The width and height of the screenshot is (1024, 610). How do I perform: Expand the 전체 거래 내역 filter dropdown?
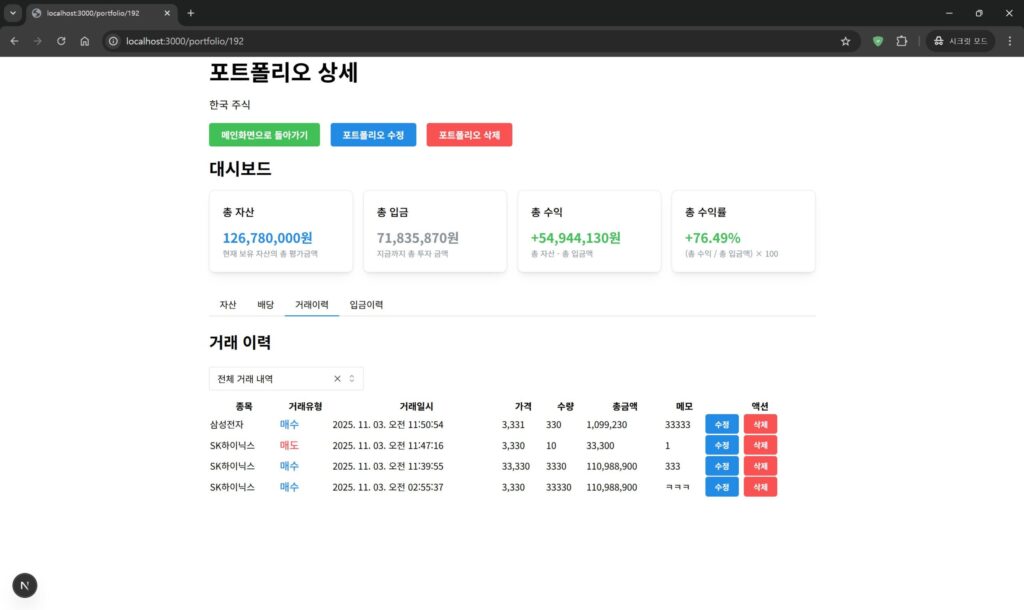click(352, 379)
